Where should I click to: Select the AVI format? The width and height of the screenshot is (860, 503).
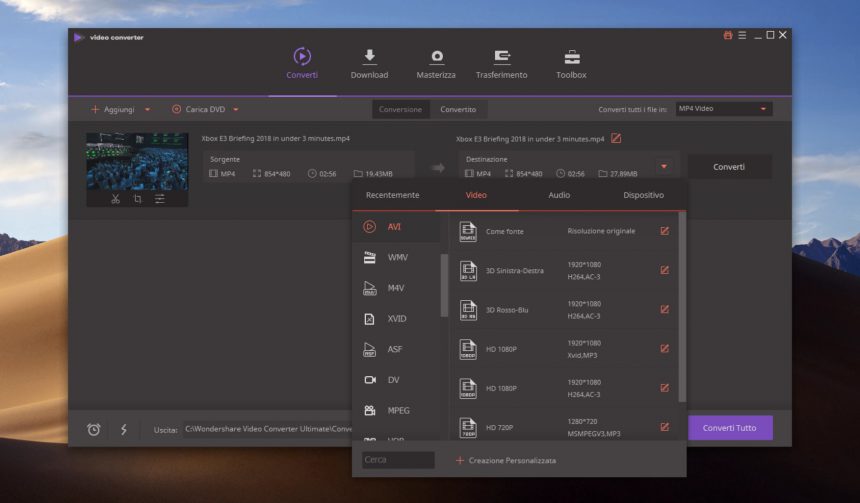click(397, 227)
